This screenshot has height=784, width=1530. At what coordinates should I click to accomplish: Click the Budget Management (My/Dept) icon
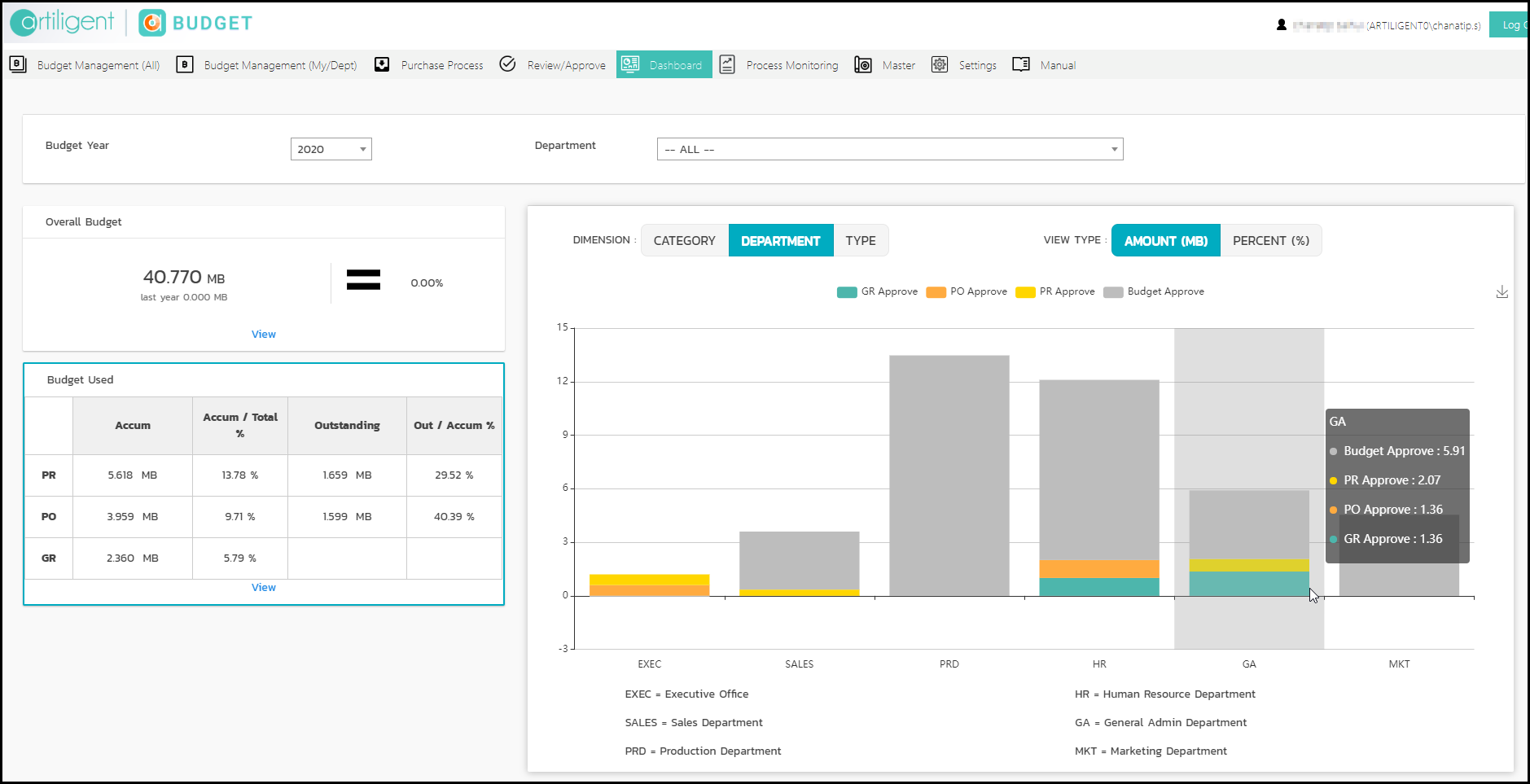click(x=185, y=64)
